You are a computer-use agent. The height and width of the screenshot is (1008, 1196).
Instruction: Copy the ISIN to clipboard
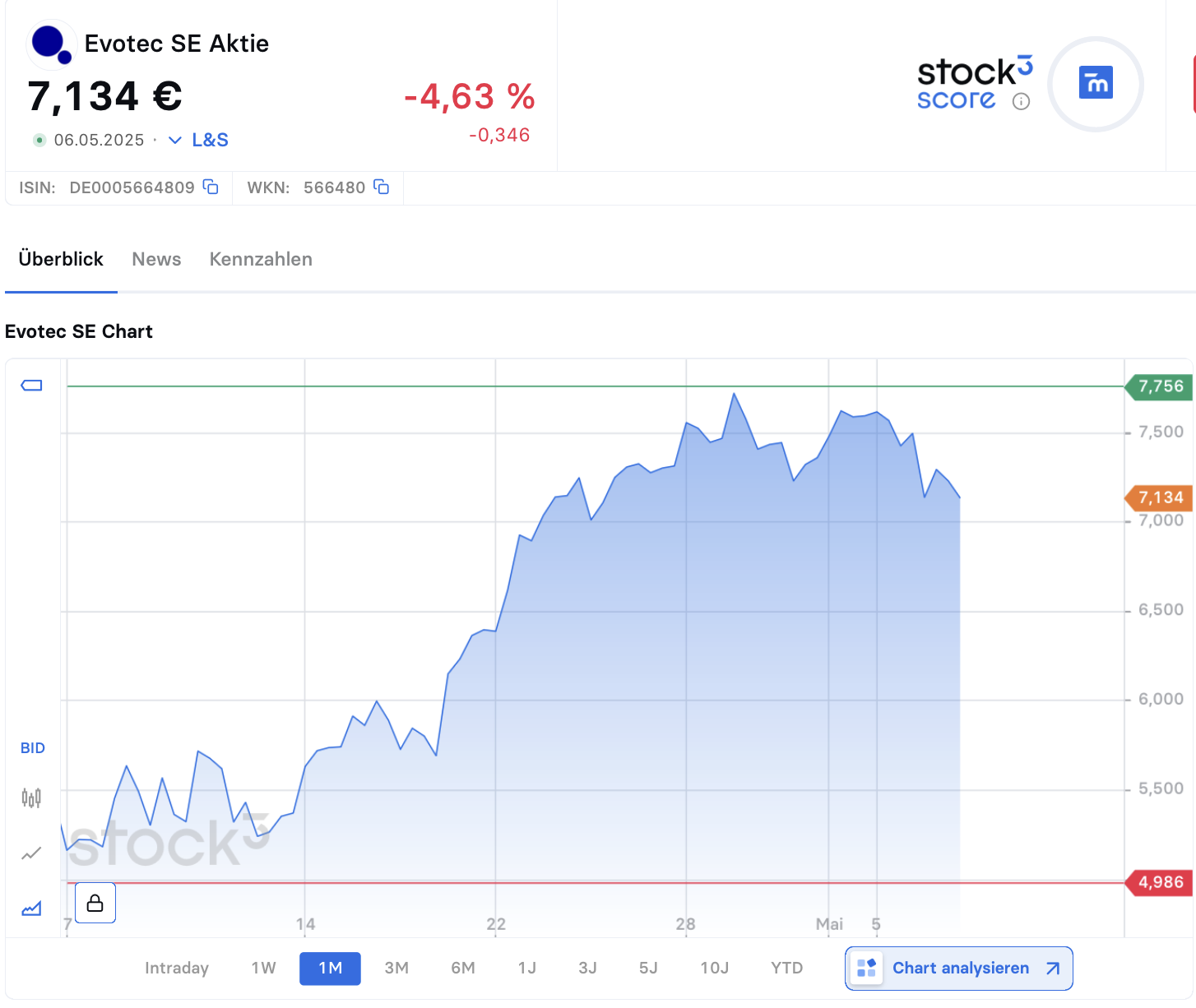211,187
